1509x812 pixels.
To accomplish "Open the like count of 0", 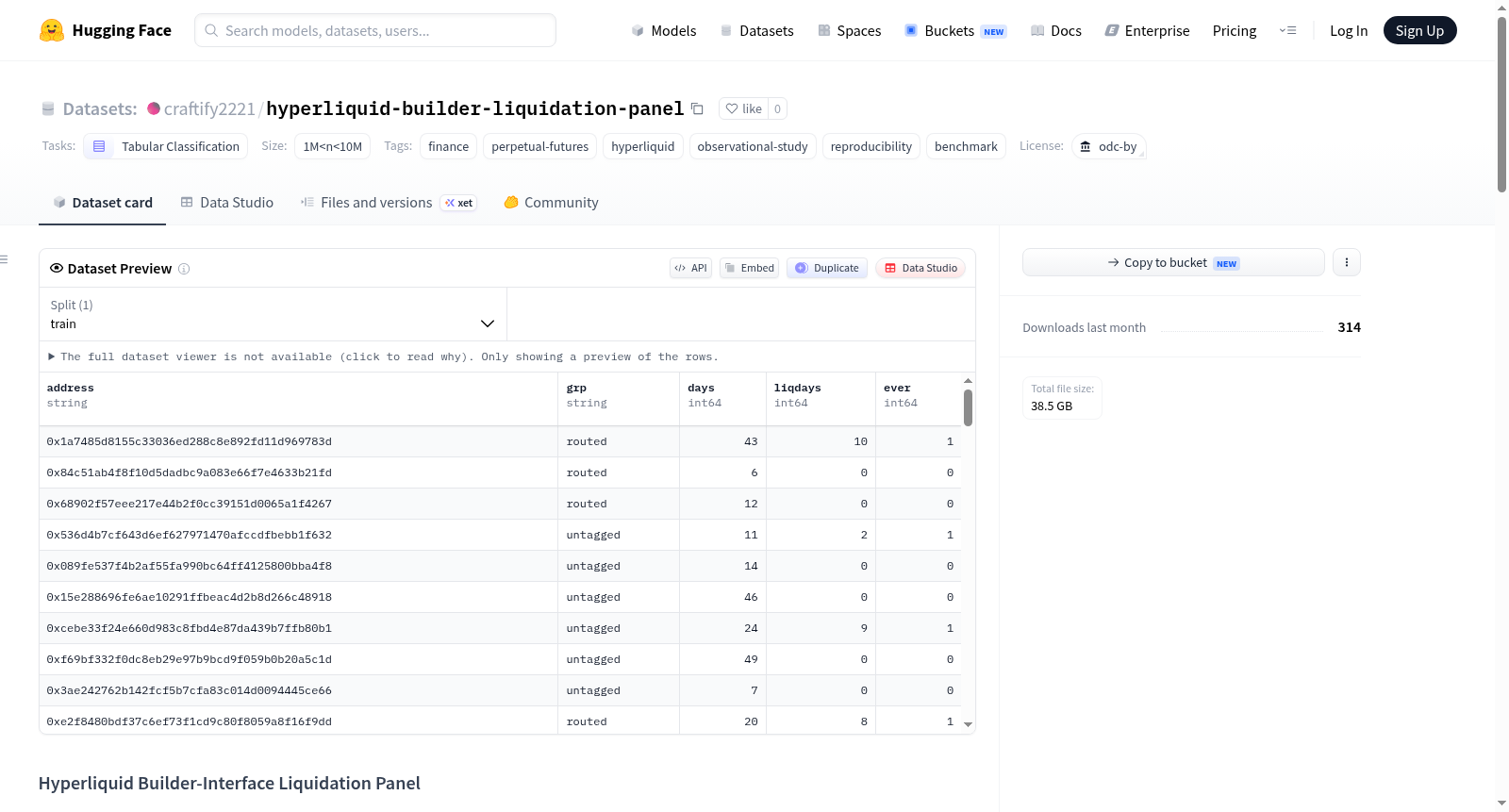I will pyautogui.click(x=777, y=108).
